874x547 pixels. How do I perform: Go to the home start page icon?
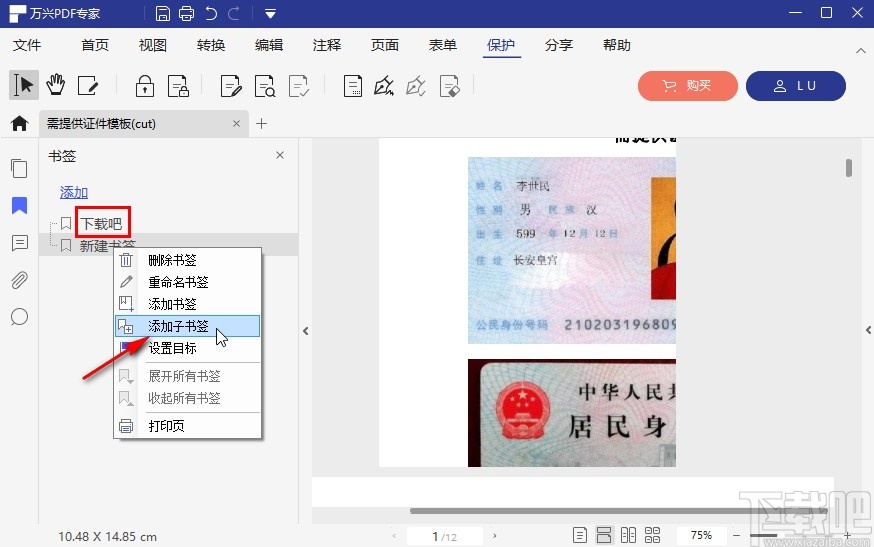point(20,123)
